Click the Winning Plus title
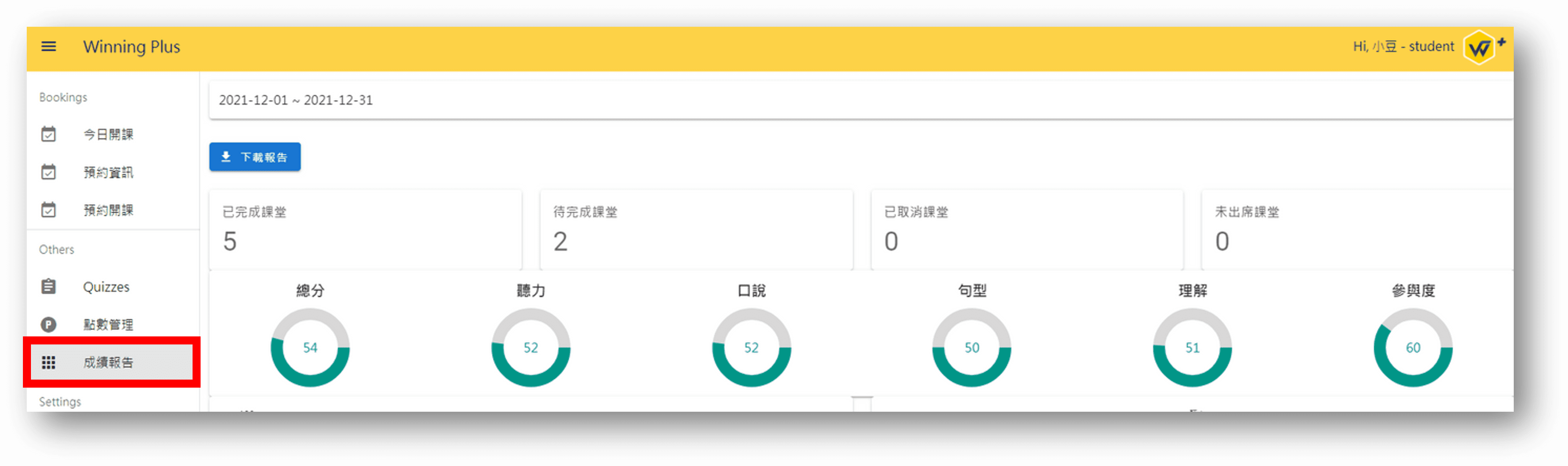 [x=131, y=47]
